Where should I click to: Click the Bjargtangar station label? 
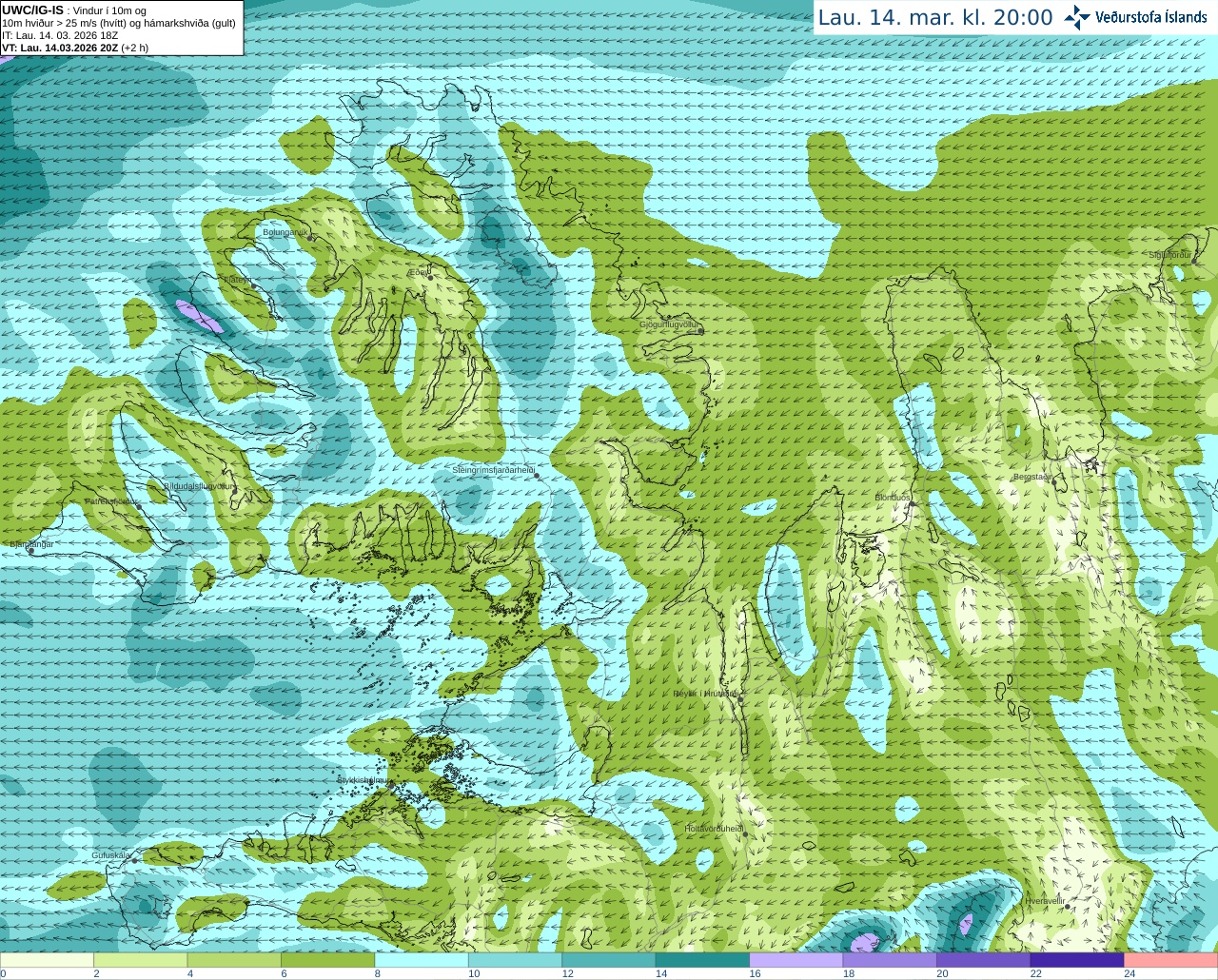pos(31,544)
